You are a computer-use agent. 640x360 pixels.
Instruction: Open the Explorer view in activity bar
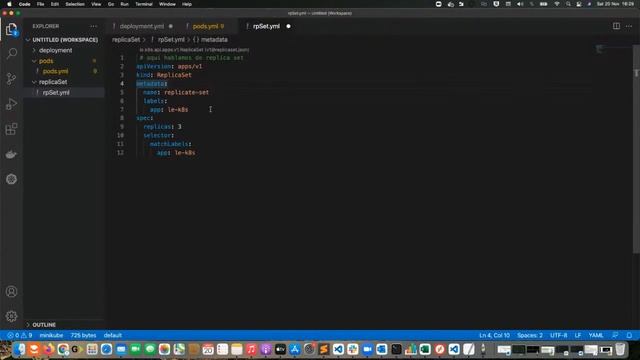(11, 29)
